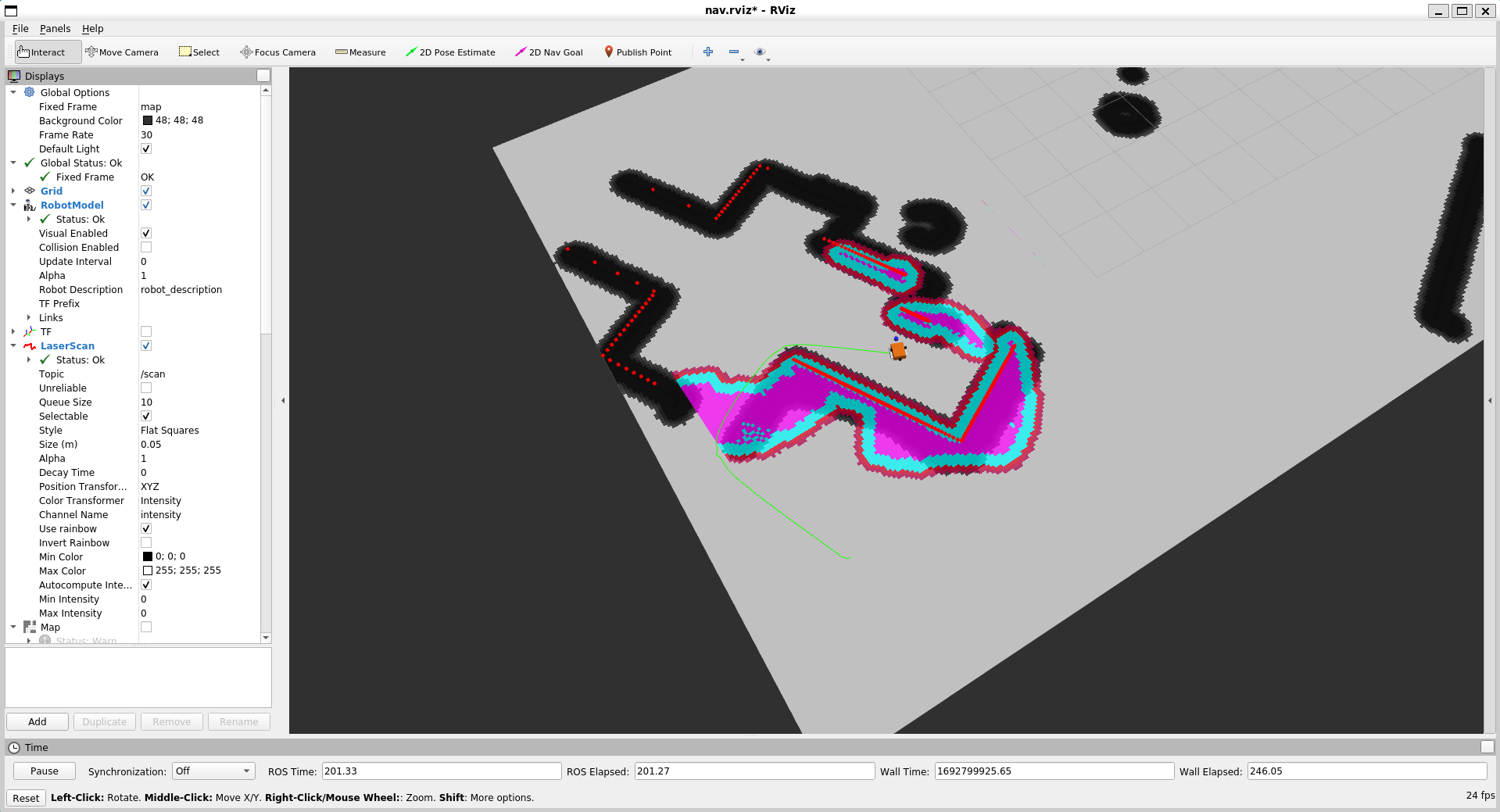Open the Help menu
The height and width of the screenshot is (812, 1500).
click(x=92, y=28)
